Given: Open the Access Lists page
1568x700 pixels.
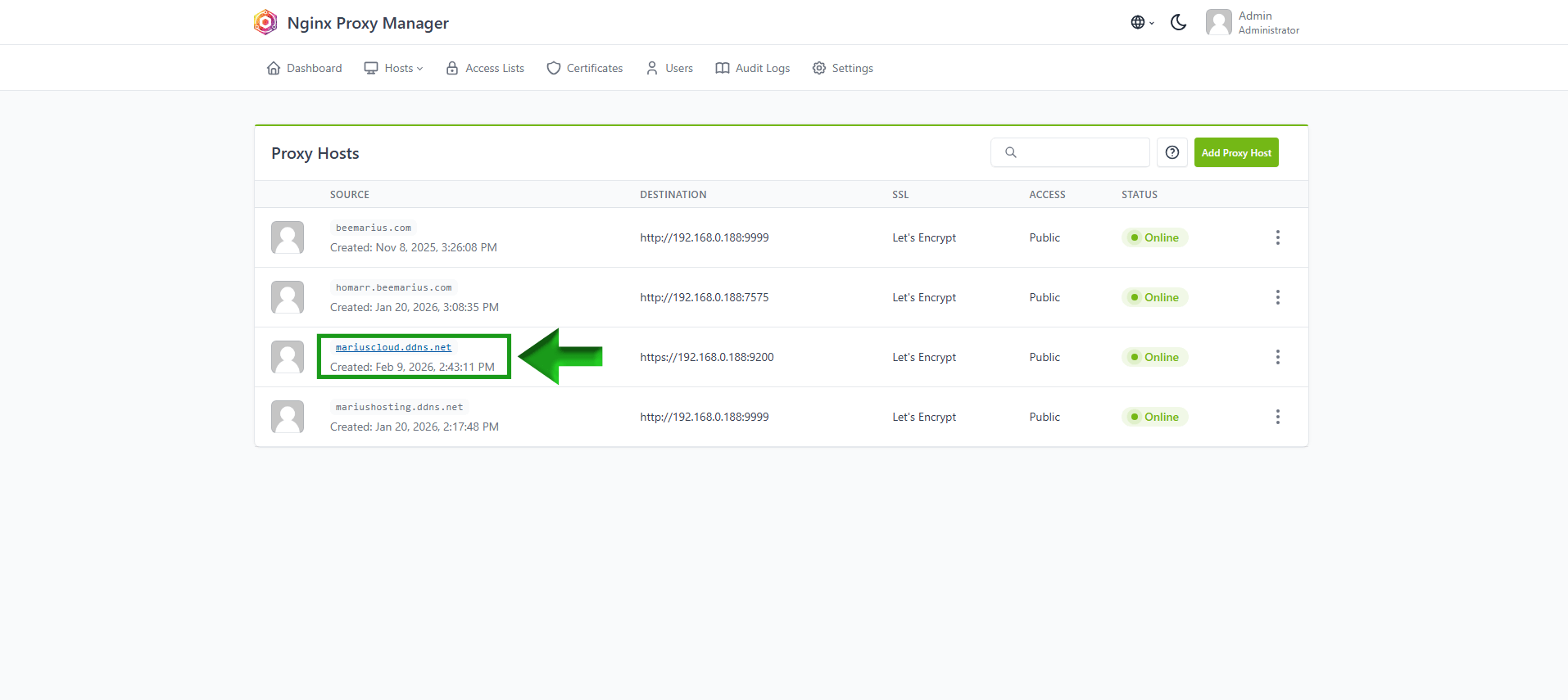Looking at the screenshot, I should click(485, 68).
